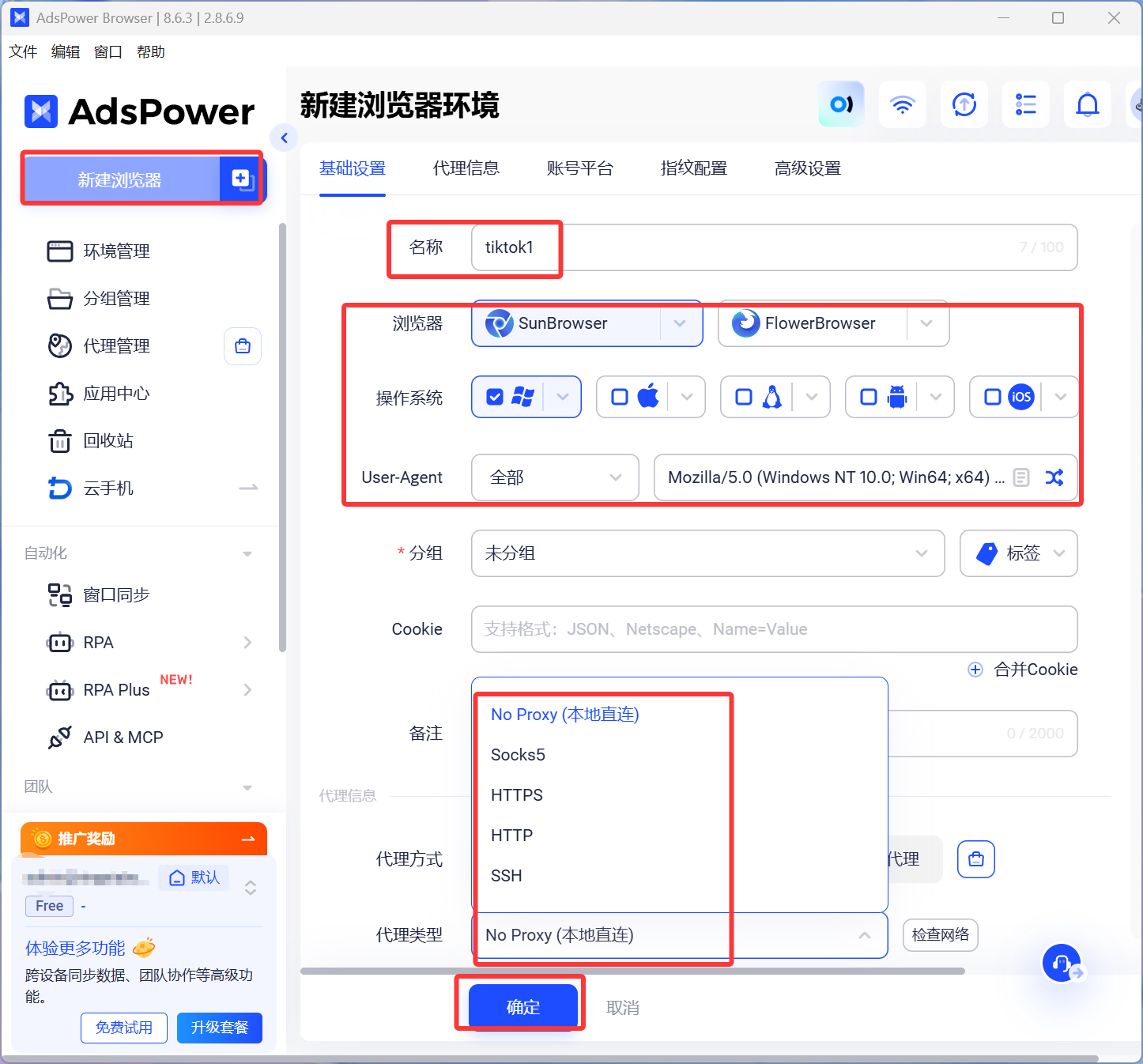Open the FlowerBrowser version dropdown
The height and width of the screenshot is (1064, 1143).
click(927, 323)
